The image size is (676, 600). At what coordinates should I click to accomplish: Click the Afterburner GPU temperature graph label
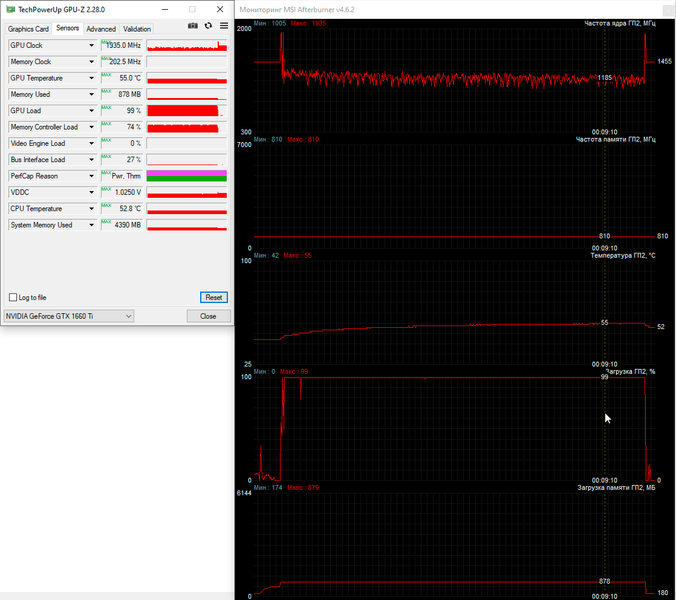click(x=623, y=256)
